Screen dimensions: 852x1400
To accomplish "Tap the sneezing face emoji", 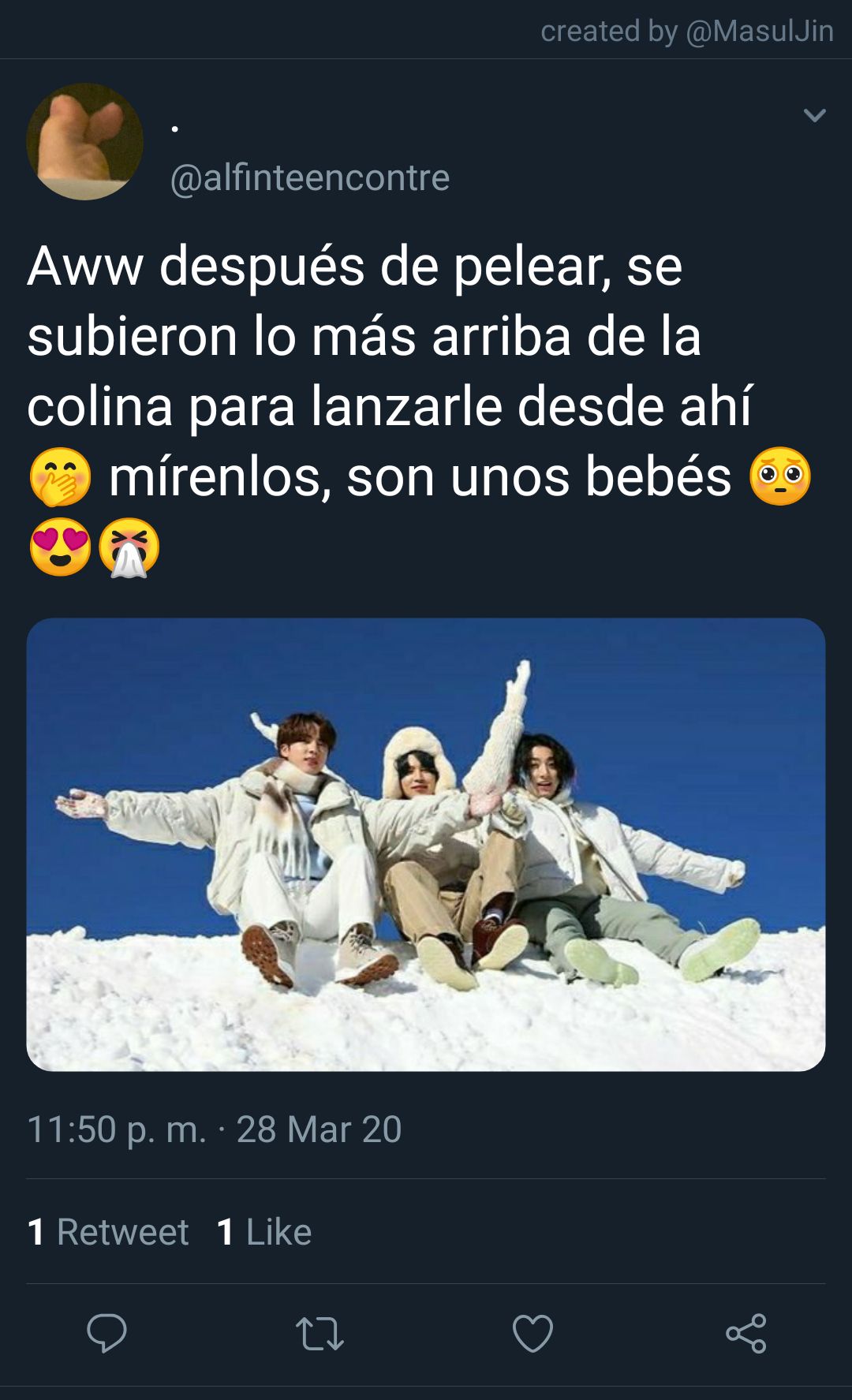I will pos(129,547).
